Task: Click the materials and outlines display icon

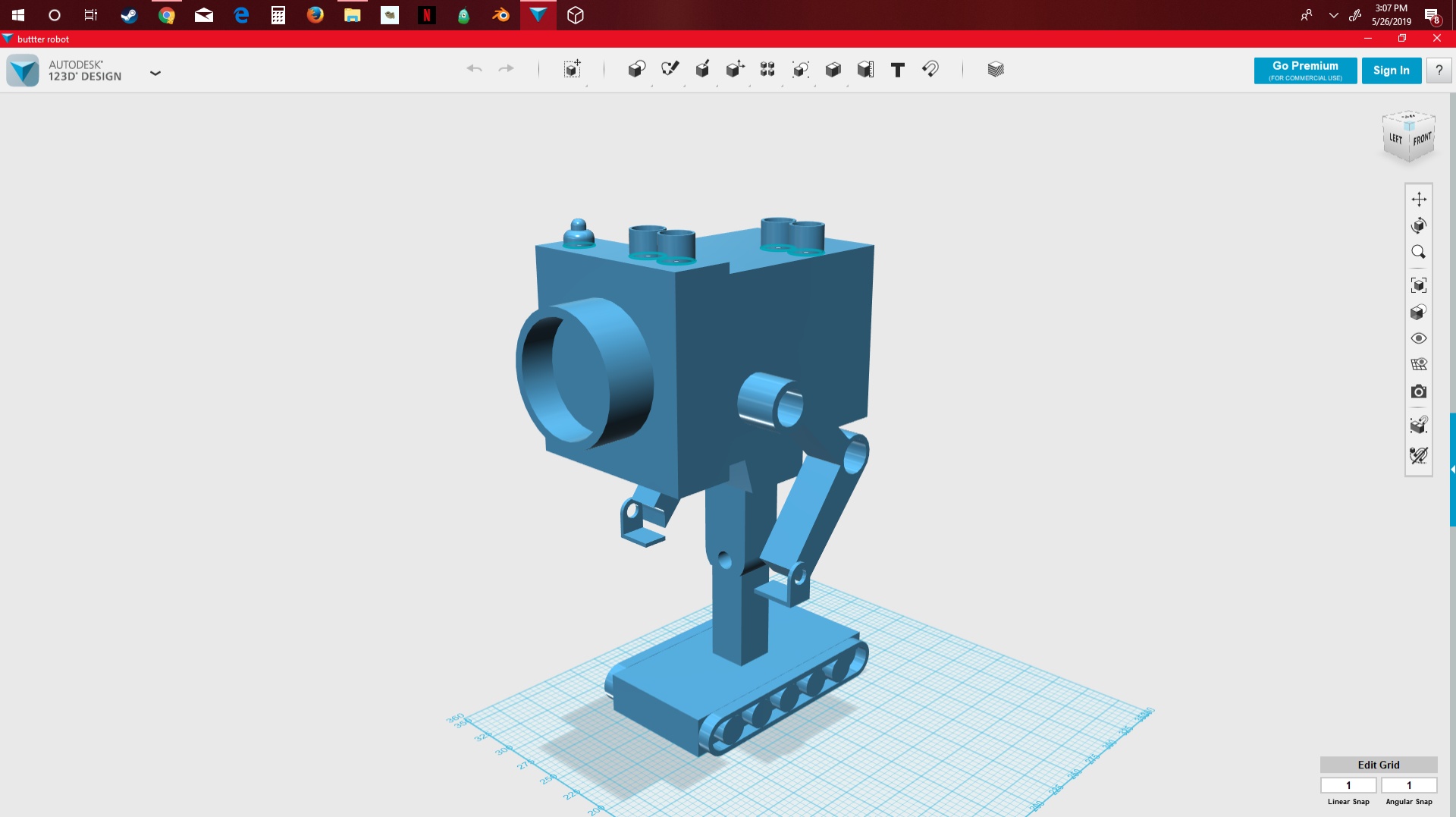Action: pos(1419,312)
